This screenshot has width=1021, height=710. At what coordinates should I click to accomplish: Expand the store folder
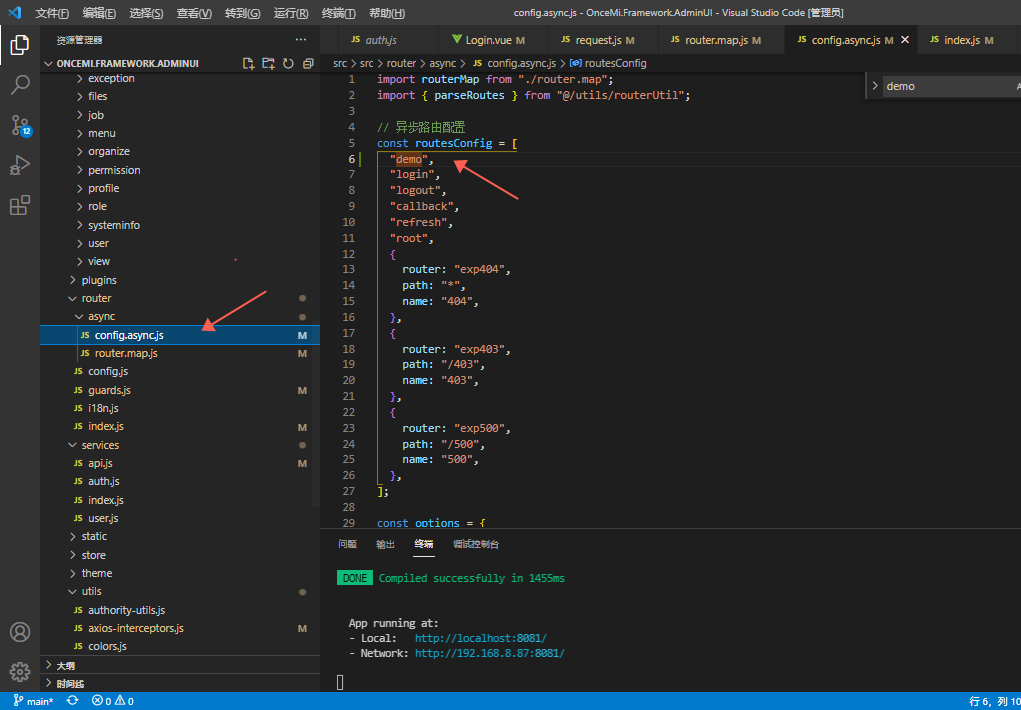[180, 555]
